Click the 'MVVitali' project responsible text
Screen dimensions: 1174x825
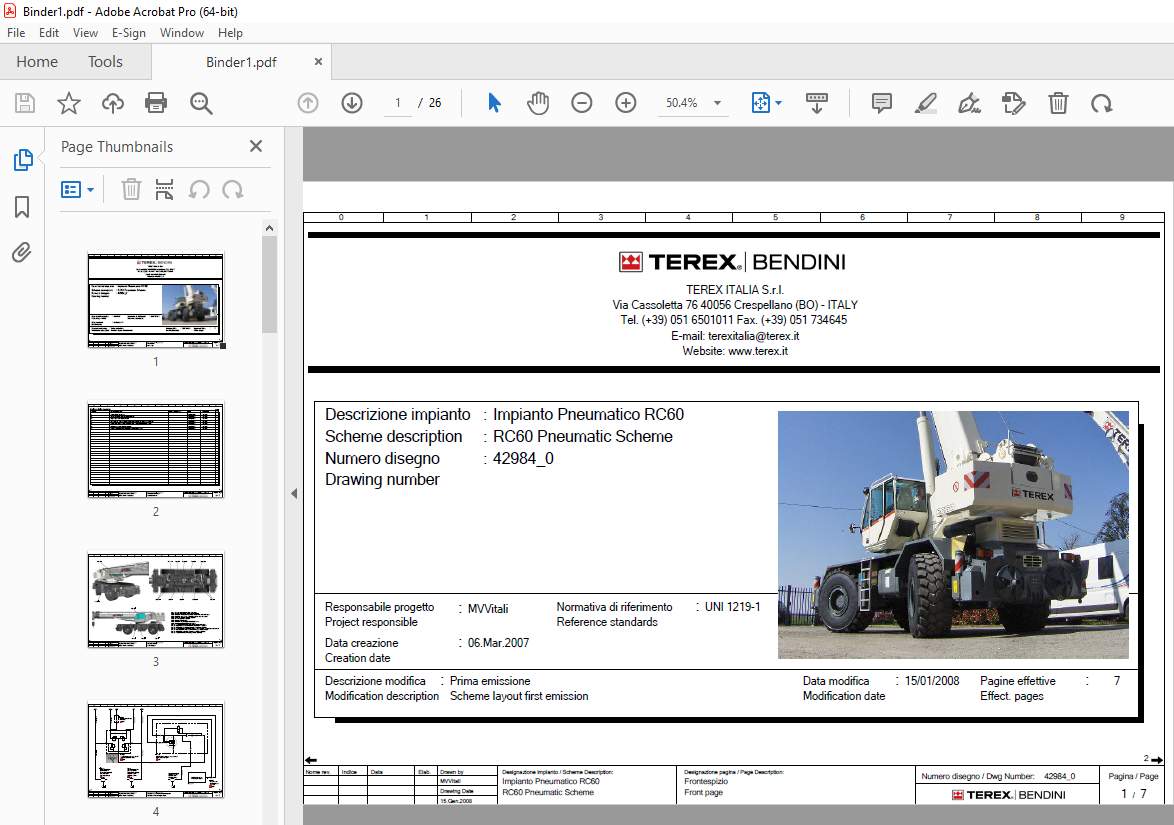488,609
